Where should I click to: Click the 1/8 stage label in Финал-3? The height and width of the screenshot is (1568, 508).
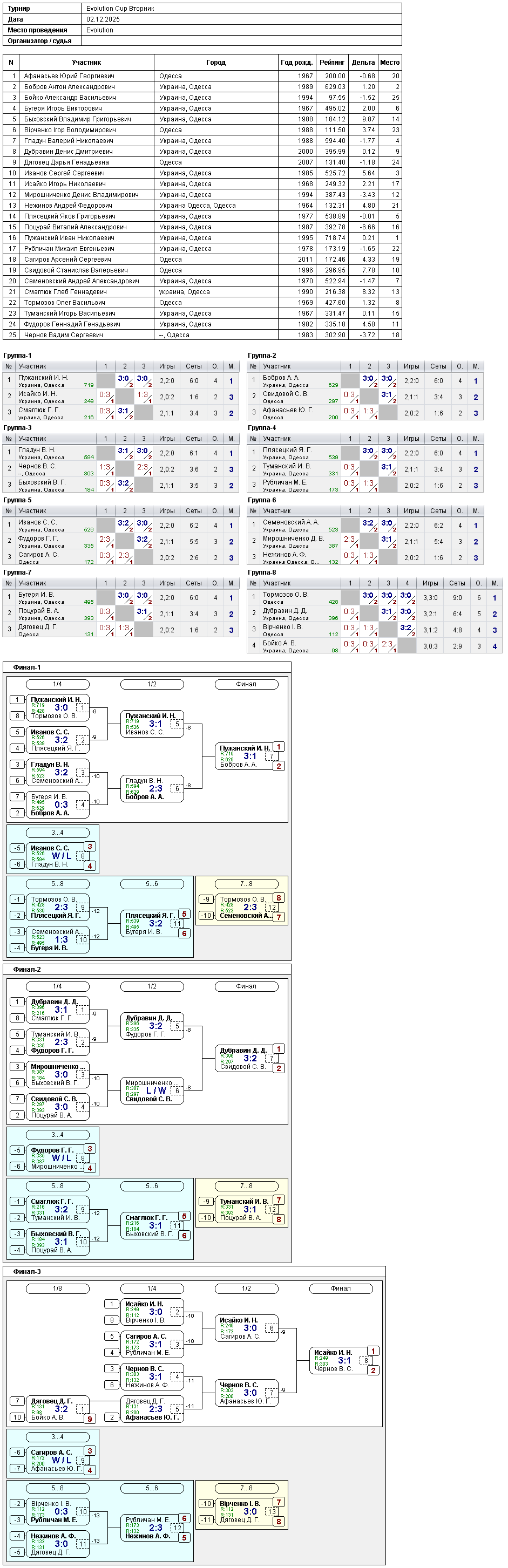point(57,1289)
